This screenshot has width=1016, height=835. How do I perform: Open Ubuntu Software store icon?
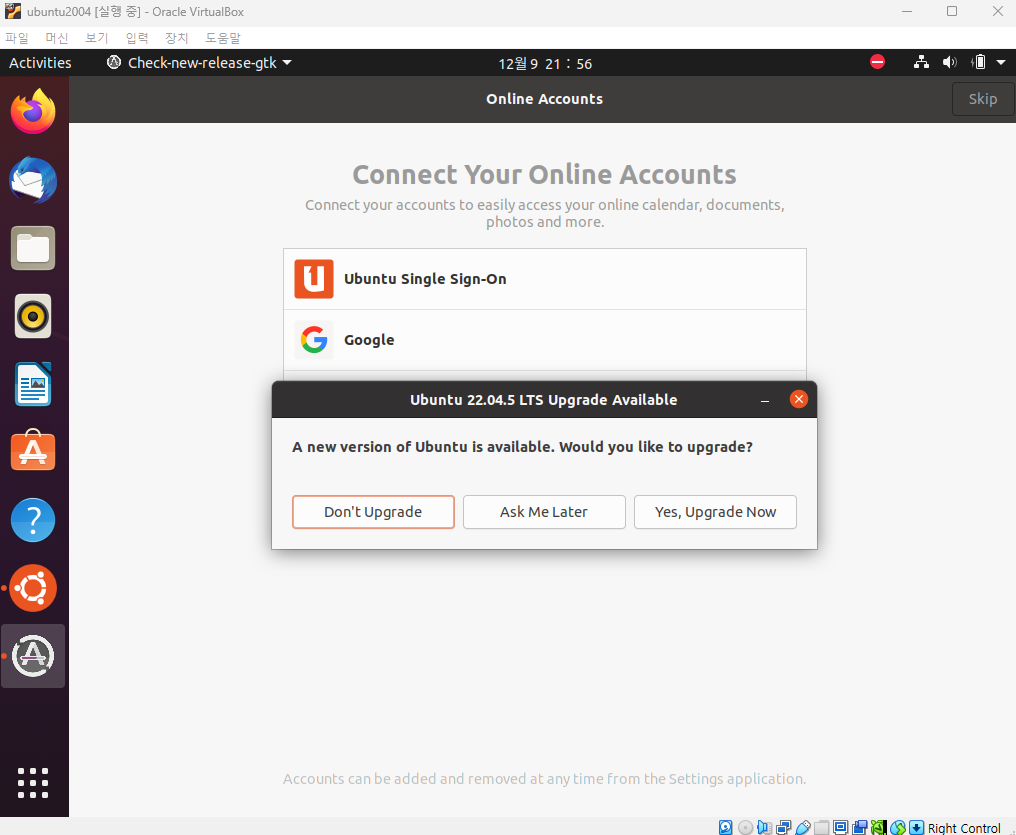pyautogui.click(x=33, y=452)
